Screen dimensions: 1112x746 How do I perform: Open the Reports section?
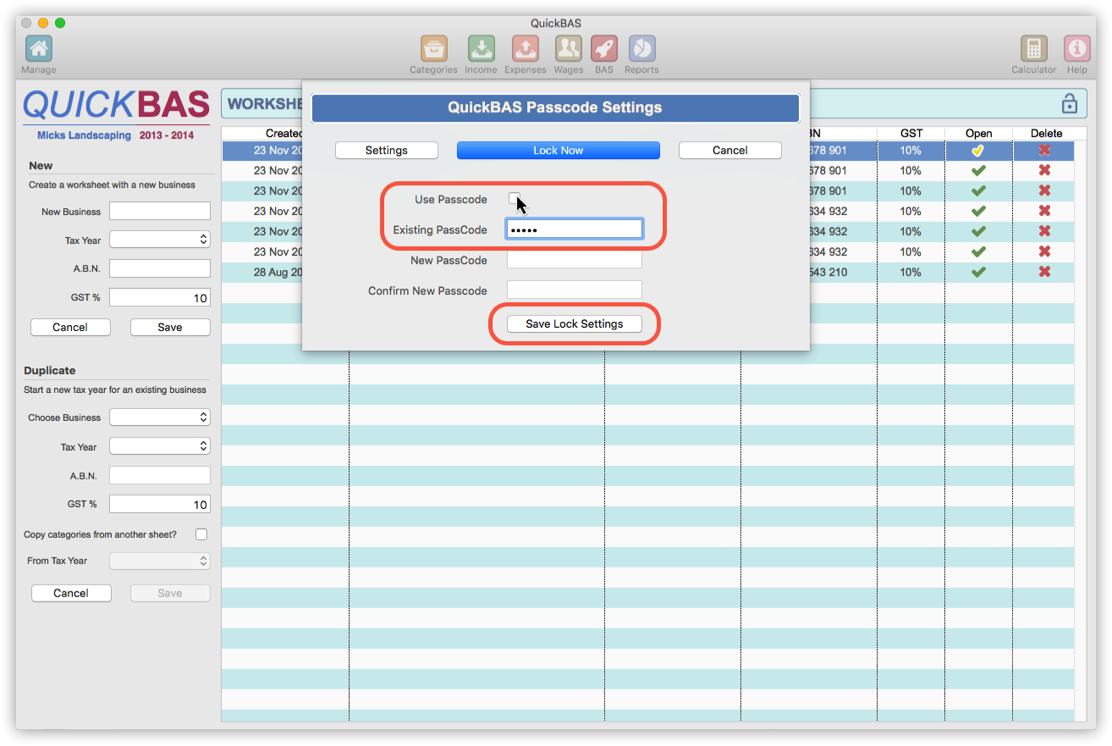pyautogui.click(x=641, y=47)
